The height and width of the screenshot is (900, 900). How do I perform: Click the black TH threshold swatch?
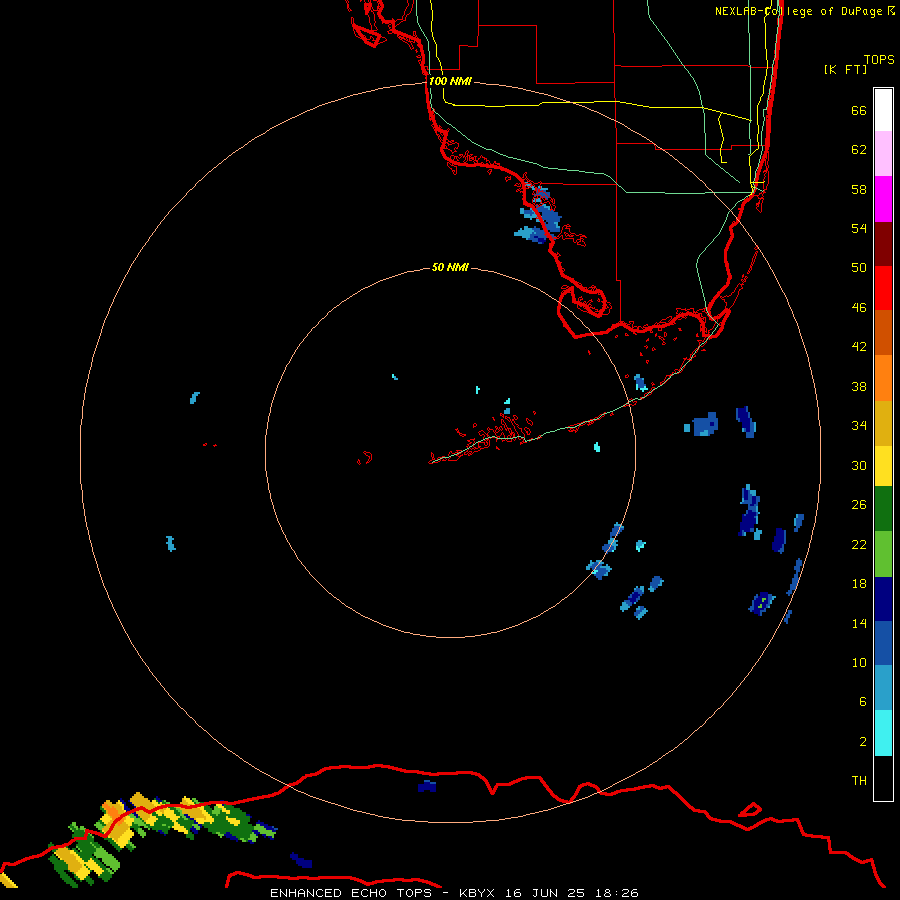coord(883,778)
